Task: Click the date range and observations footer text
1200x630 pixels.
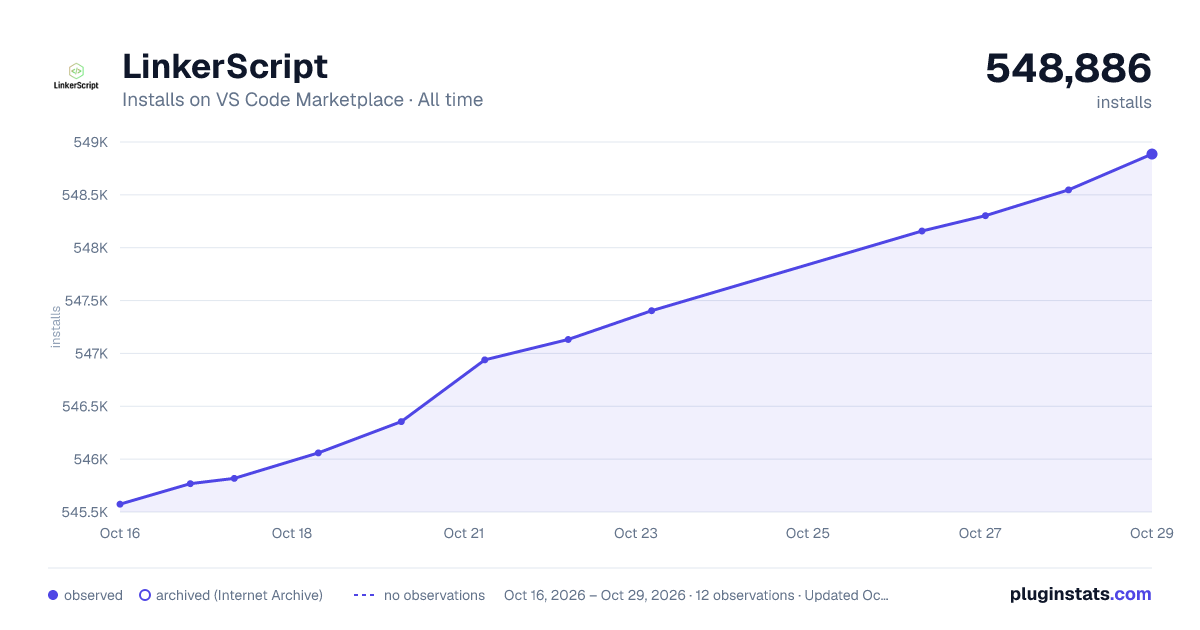Action: (x=696, y=595)
